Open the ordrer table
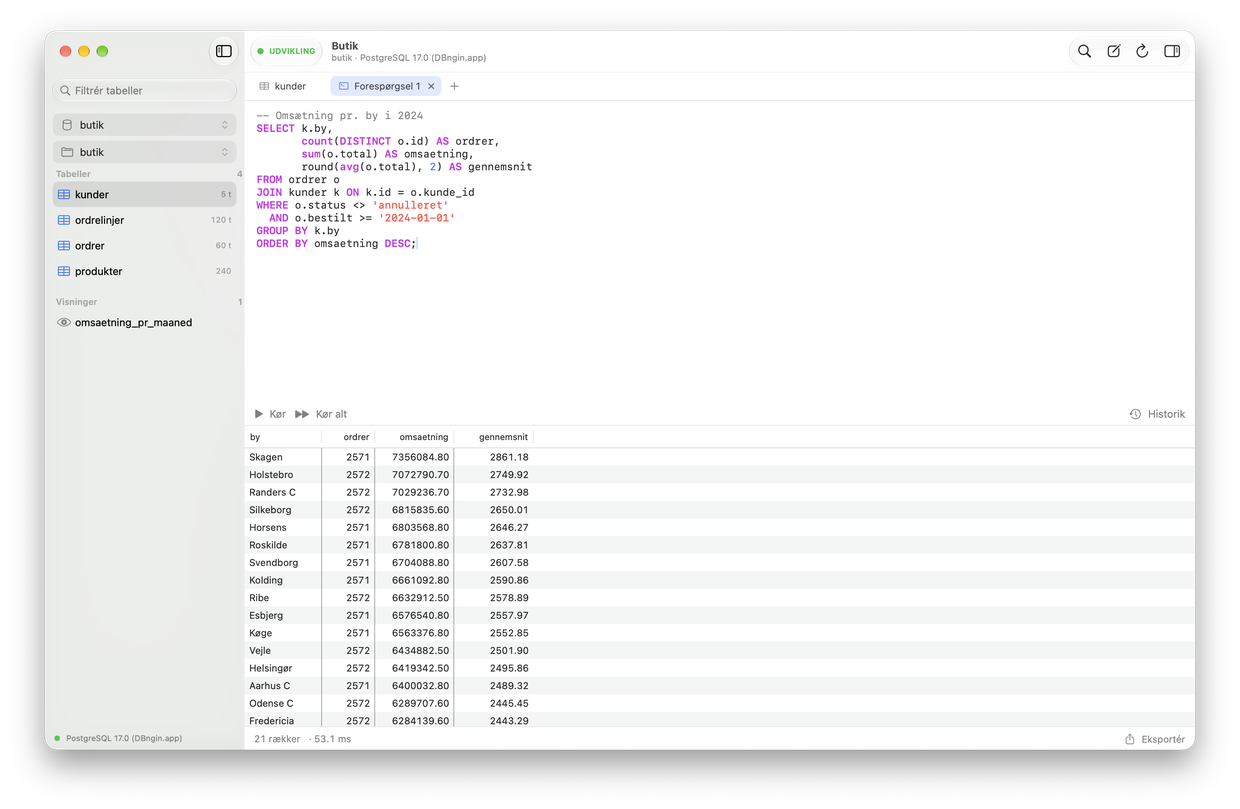Image resolution: width=1240 pixels, height=809 pixels. tap(145, 245)
